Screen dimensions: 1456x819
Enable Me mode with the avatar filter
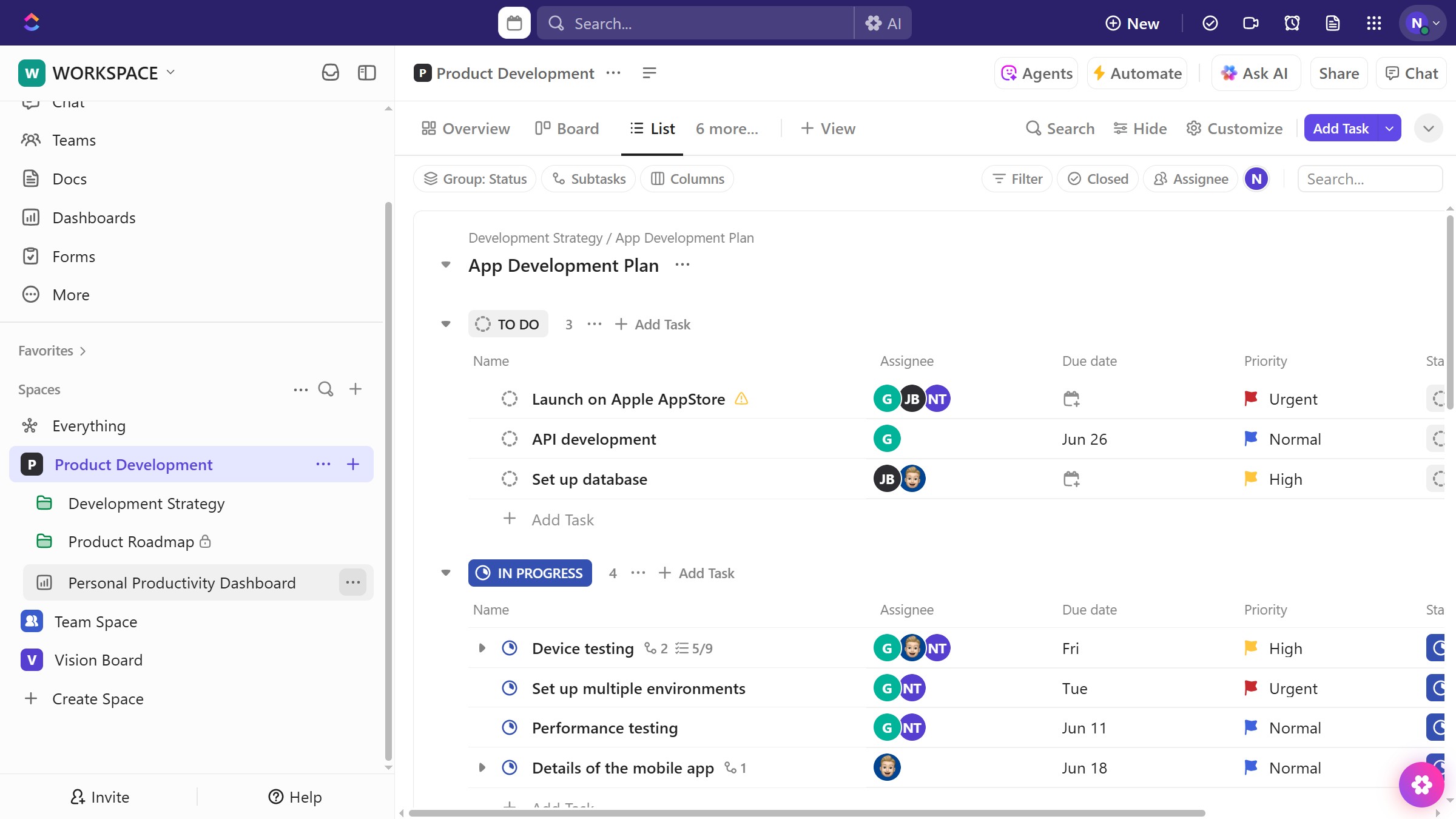tap(1256, 178)
